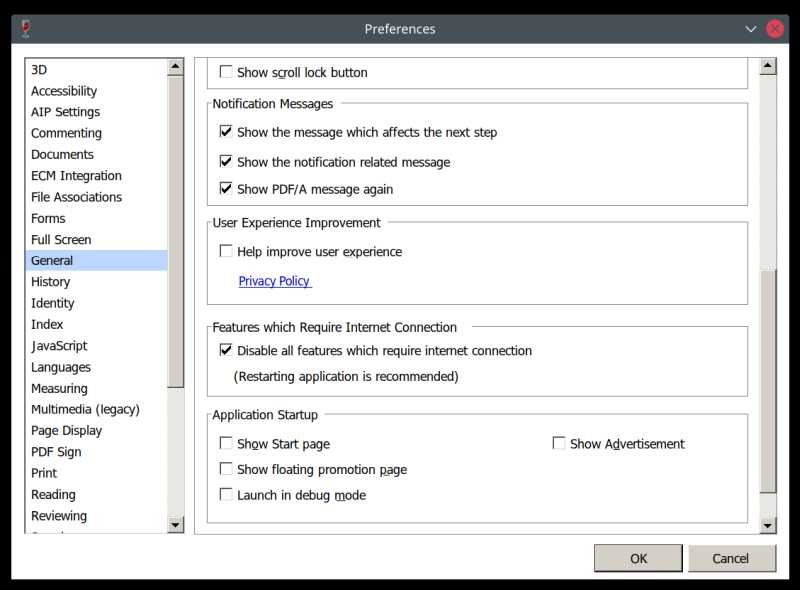
Task: Uncheck "Show the notification related message"
Action: tap(226, 161)
